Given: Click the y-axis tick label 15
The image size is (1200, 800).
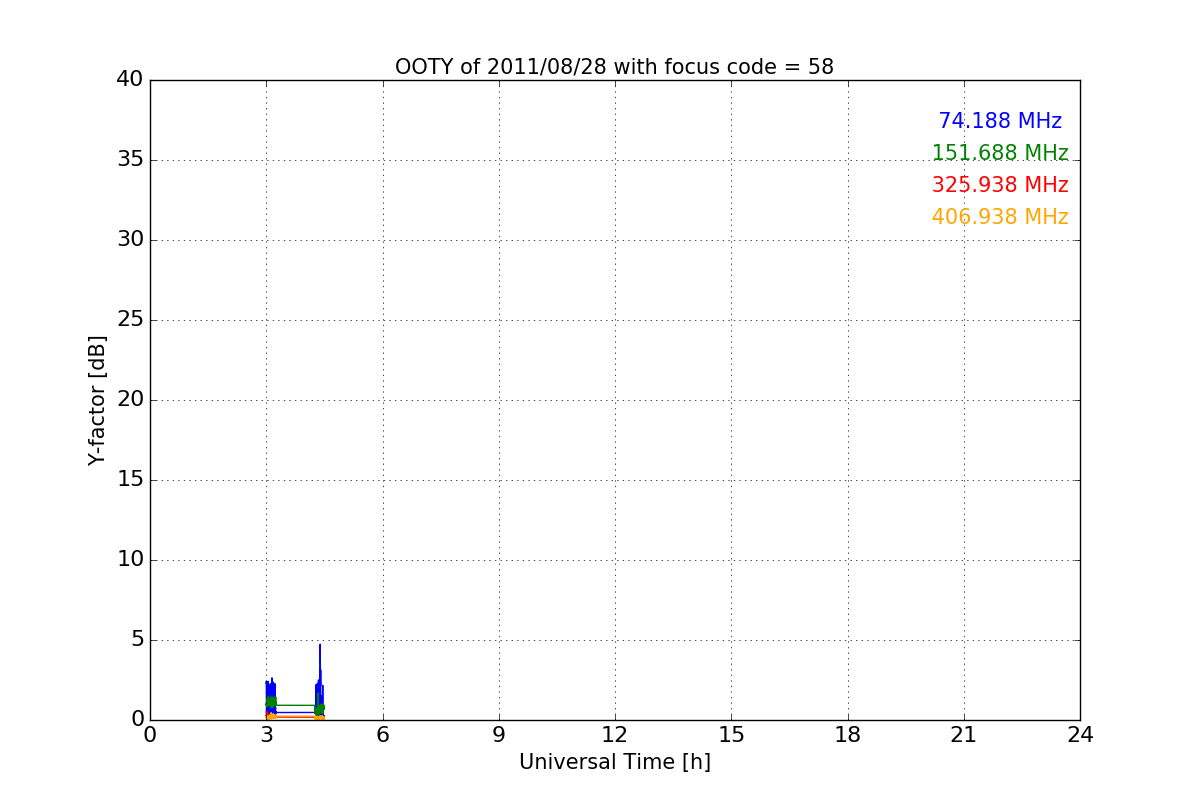Looking at the screenshot, I should (x=130, y=480).
